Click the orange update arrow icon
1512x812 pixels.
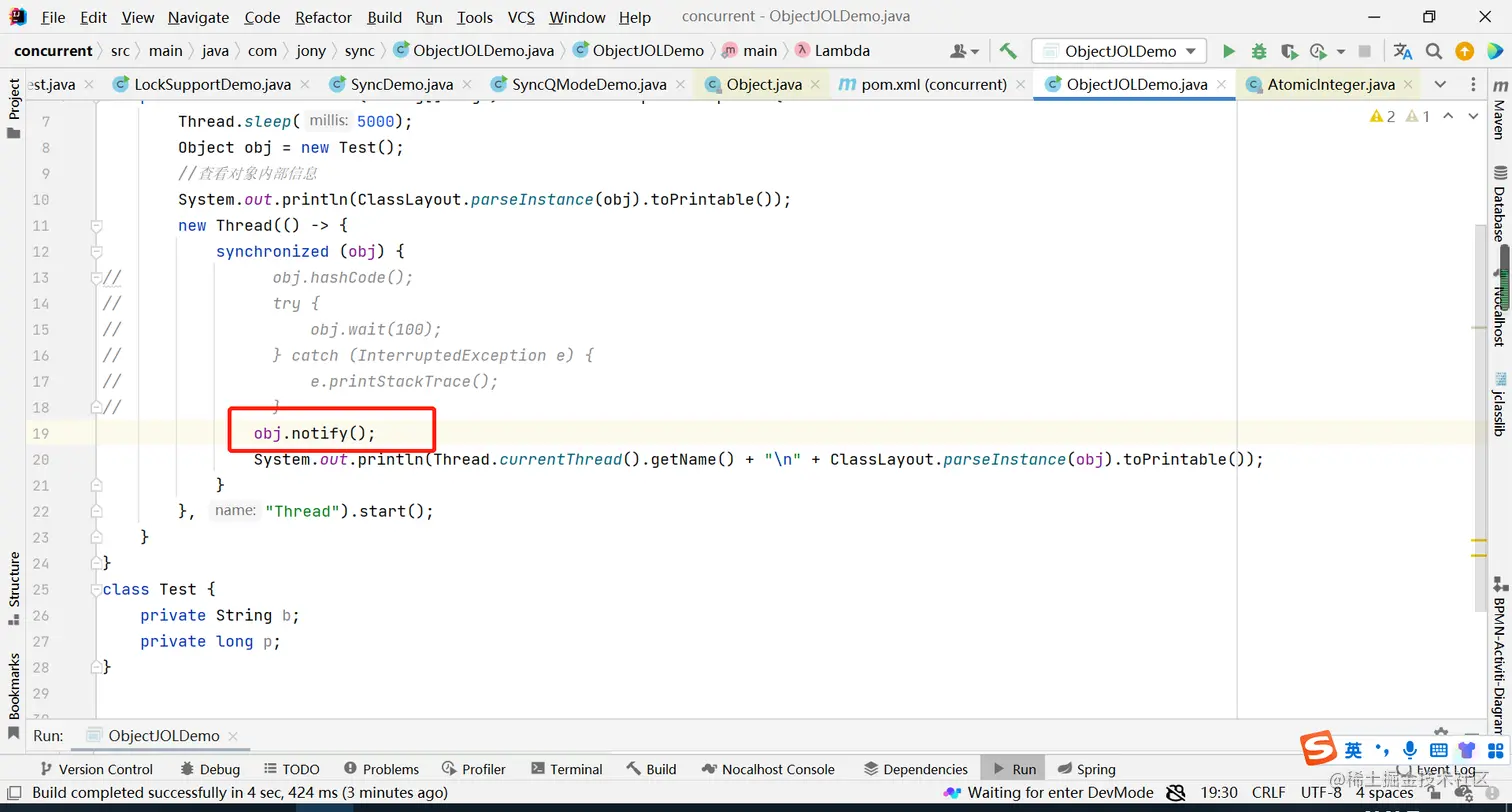pyautogui.click(x=1464, y=51)
